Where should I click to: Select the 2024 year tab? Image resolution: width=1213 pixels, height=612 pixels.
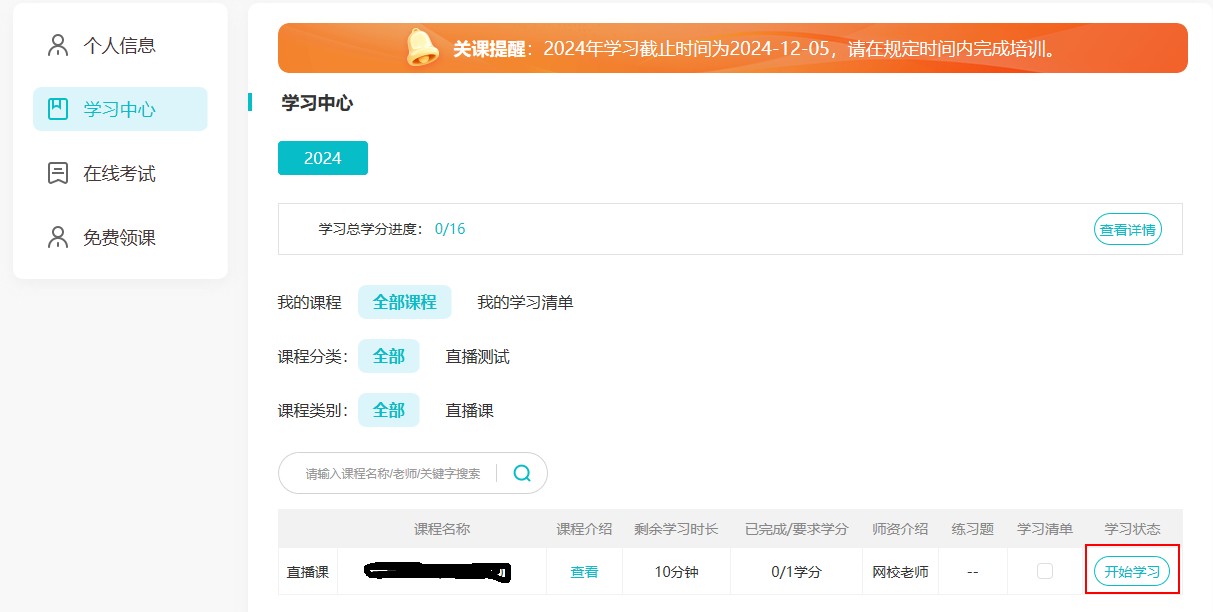point(322,157)
